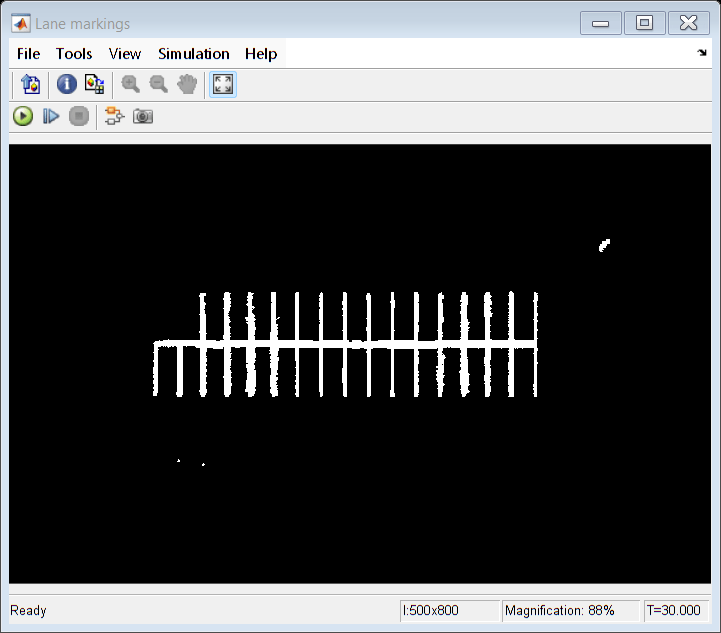Open the video information icon
Viewport: 721px width, 633px height.
coord(66,85)
